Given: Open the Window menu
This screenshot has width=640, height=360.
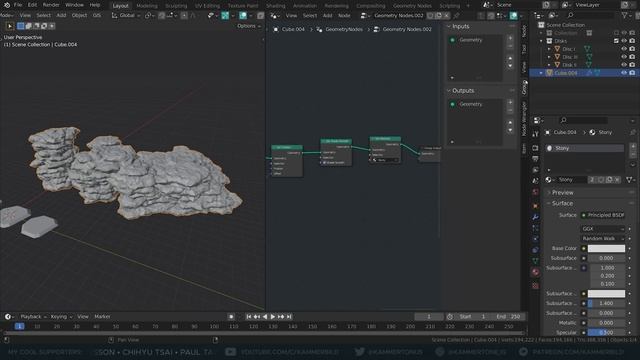Looking at the screenshot, I should point(74,5).
